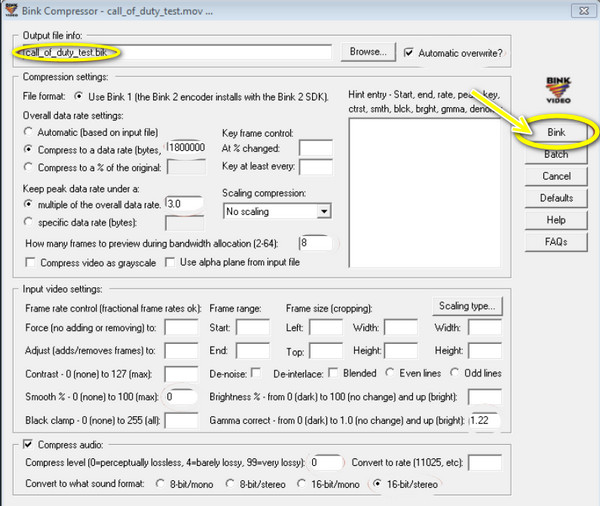Select 16-bit/mono sound format
This screenshot has width=600, height=506.
(x=301, y=484)
